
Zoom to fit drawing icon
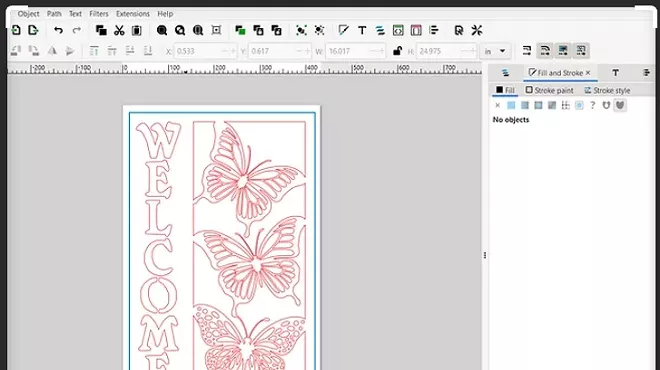point(180,30)
